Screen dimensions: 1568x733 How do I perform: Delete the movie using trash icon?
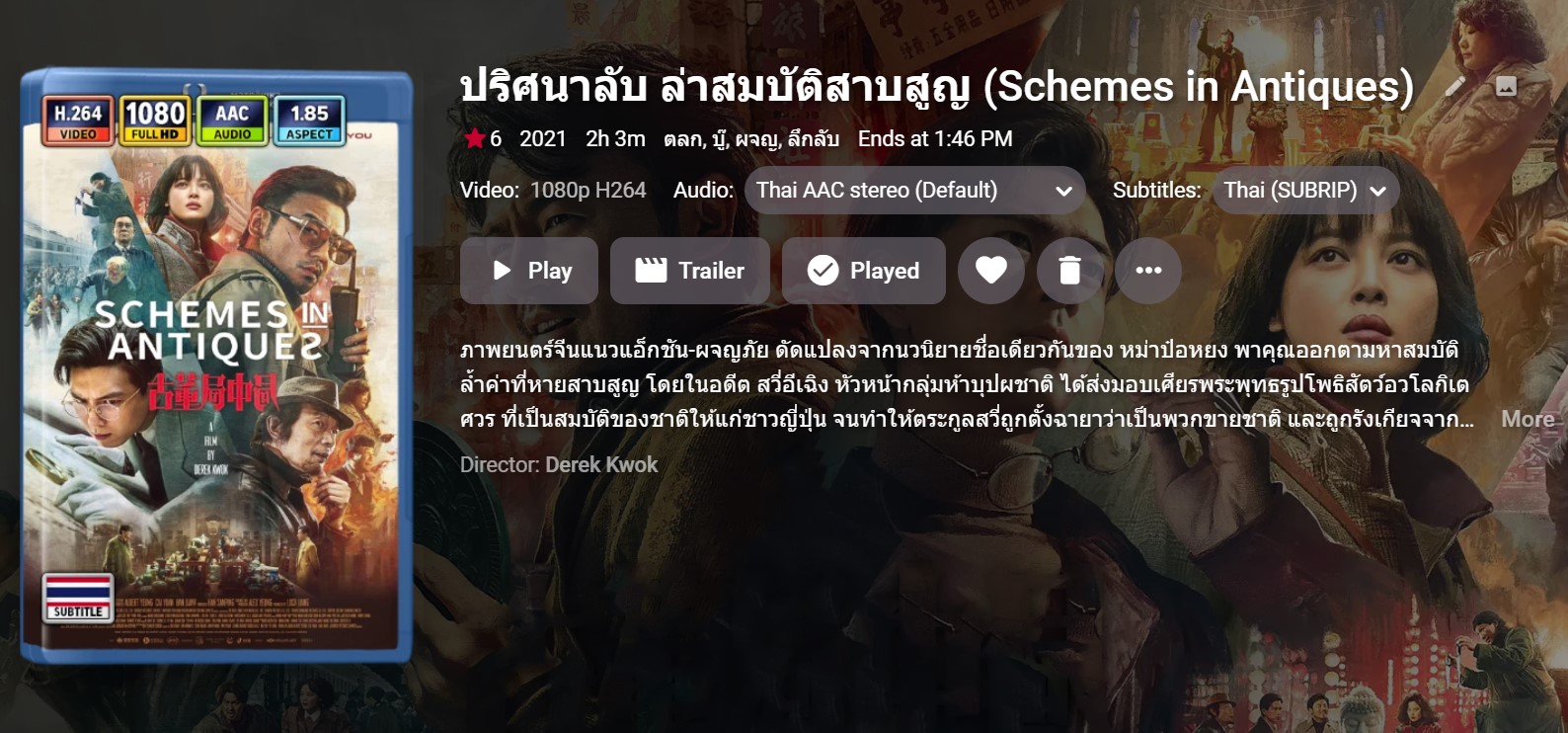click(x=1069, y=271)
